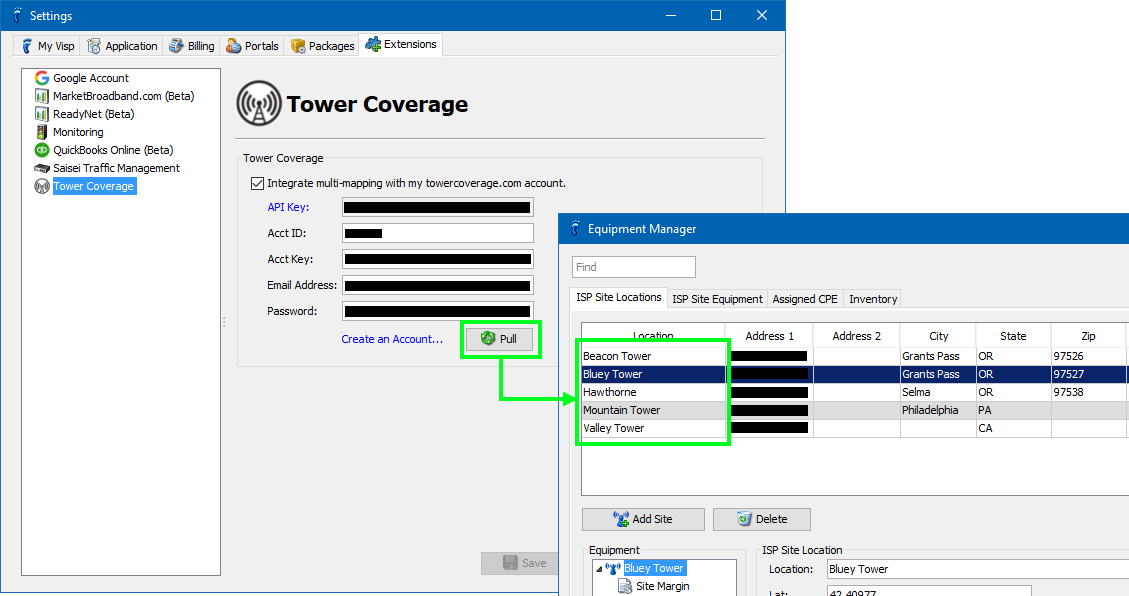Click the Pull button
This screenshot has height=596, width=1129.
[x=499, y=339]
